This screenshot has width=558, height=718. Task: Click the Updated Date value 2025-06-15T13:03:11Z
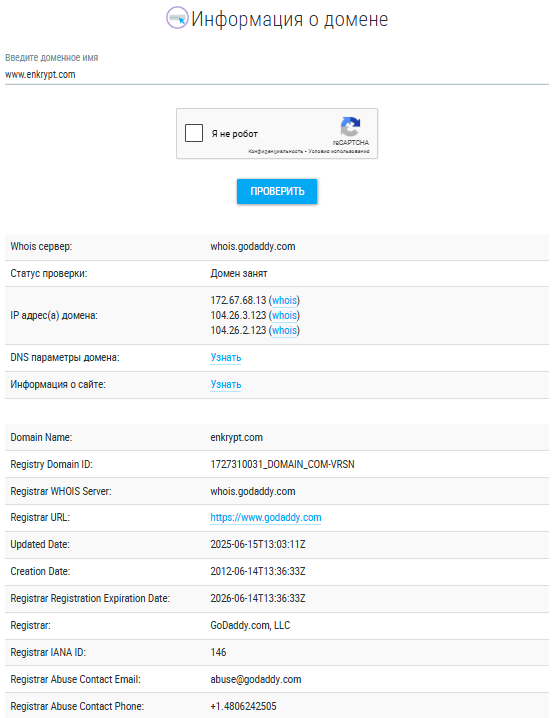258,544
